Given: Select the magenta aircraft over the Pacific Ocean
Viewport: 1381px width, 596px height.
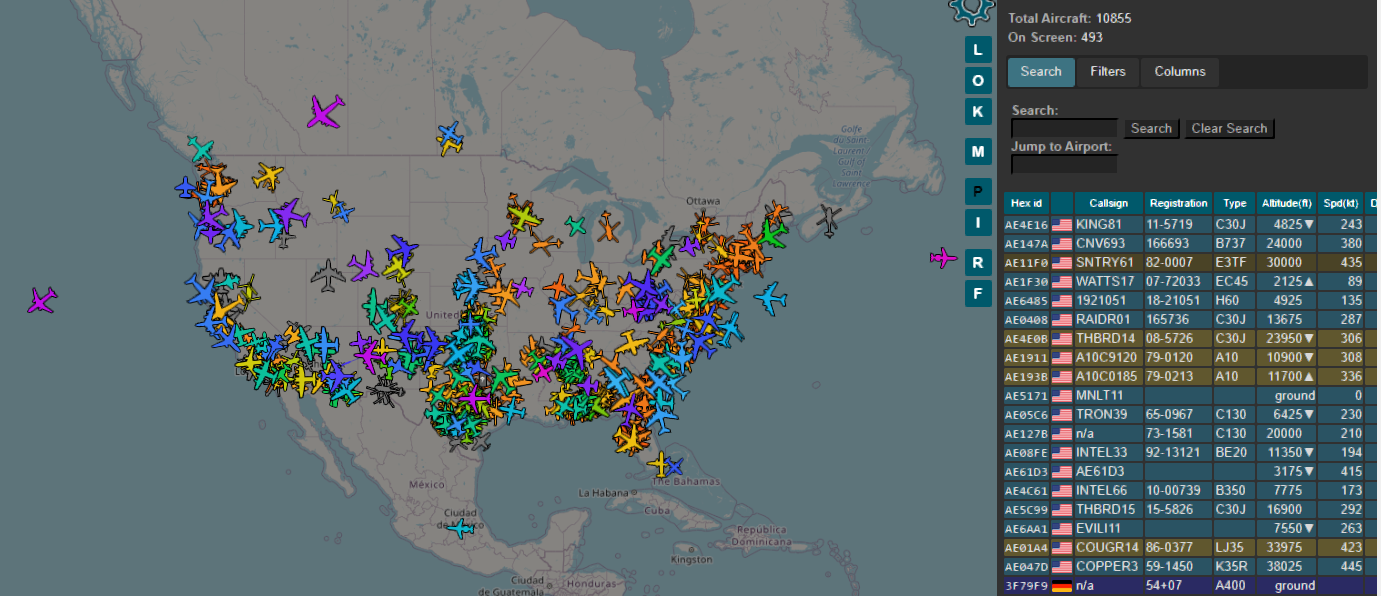Looking at the screenshot, I should tap(41, 299).
